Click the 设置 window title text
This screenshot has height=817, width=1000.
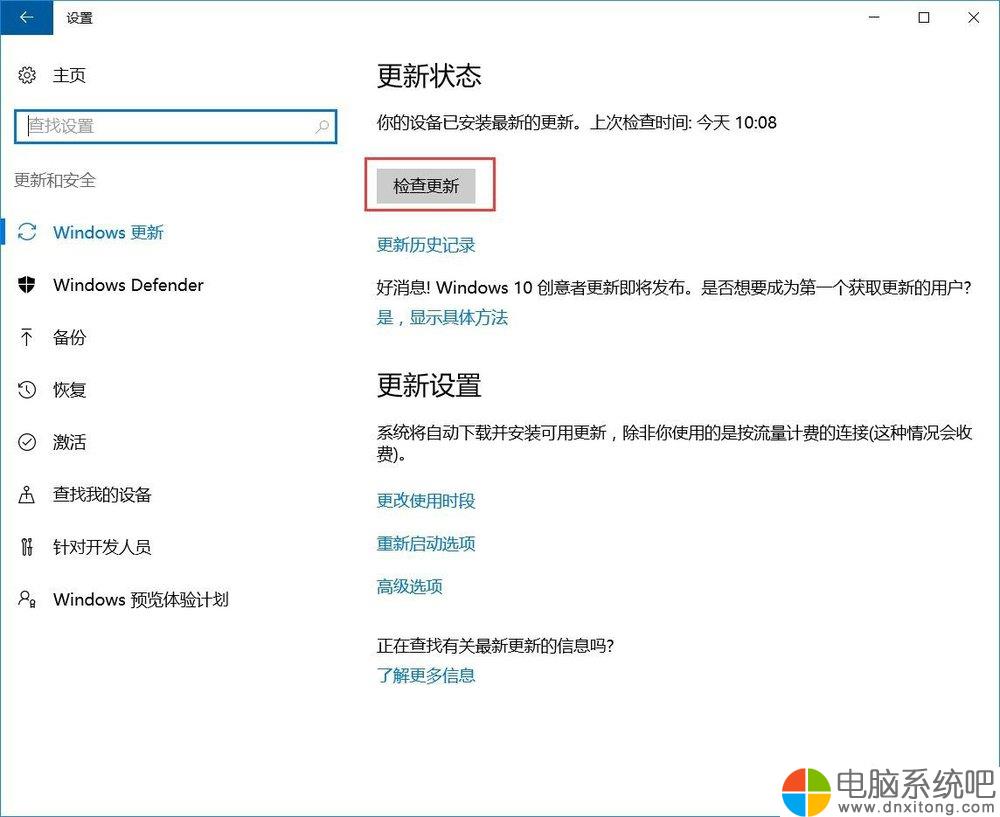coord(80,18)
